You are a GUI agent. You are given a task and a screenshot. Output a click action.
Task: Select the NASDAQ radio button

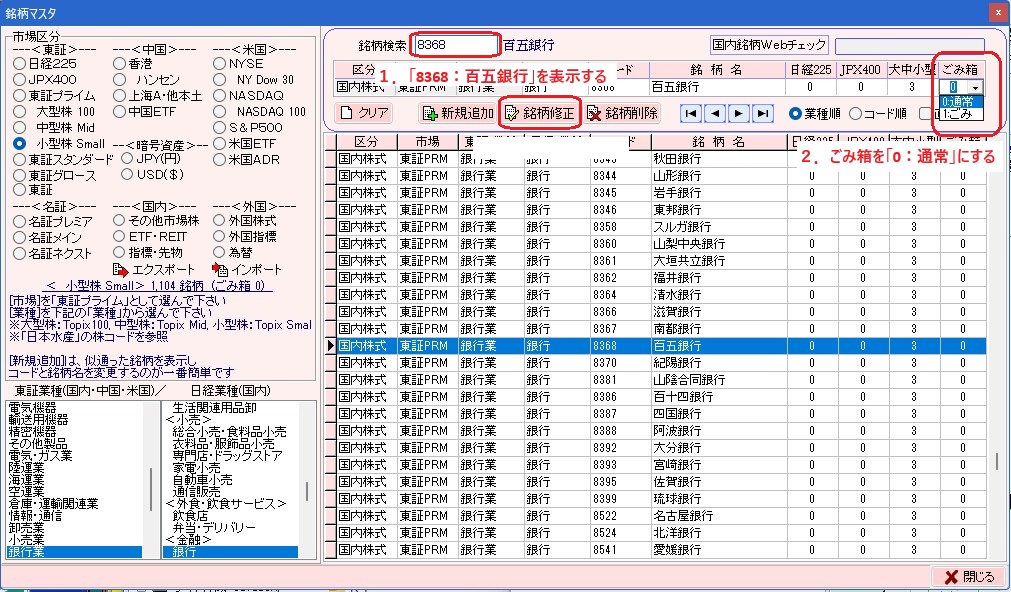pyautogui.click(x=220, y=95)
